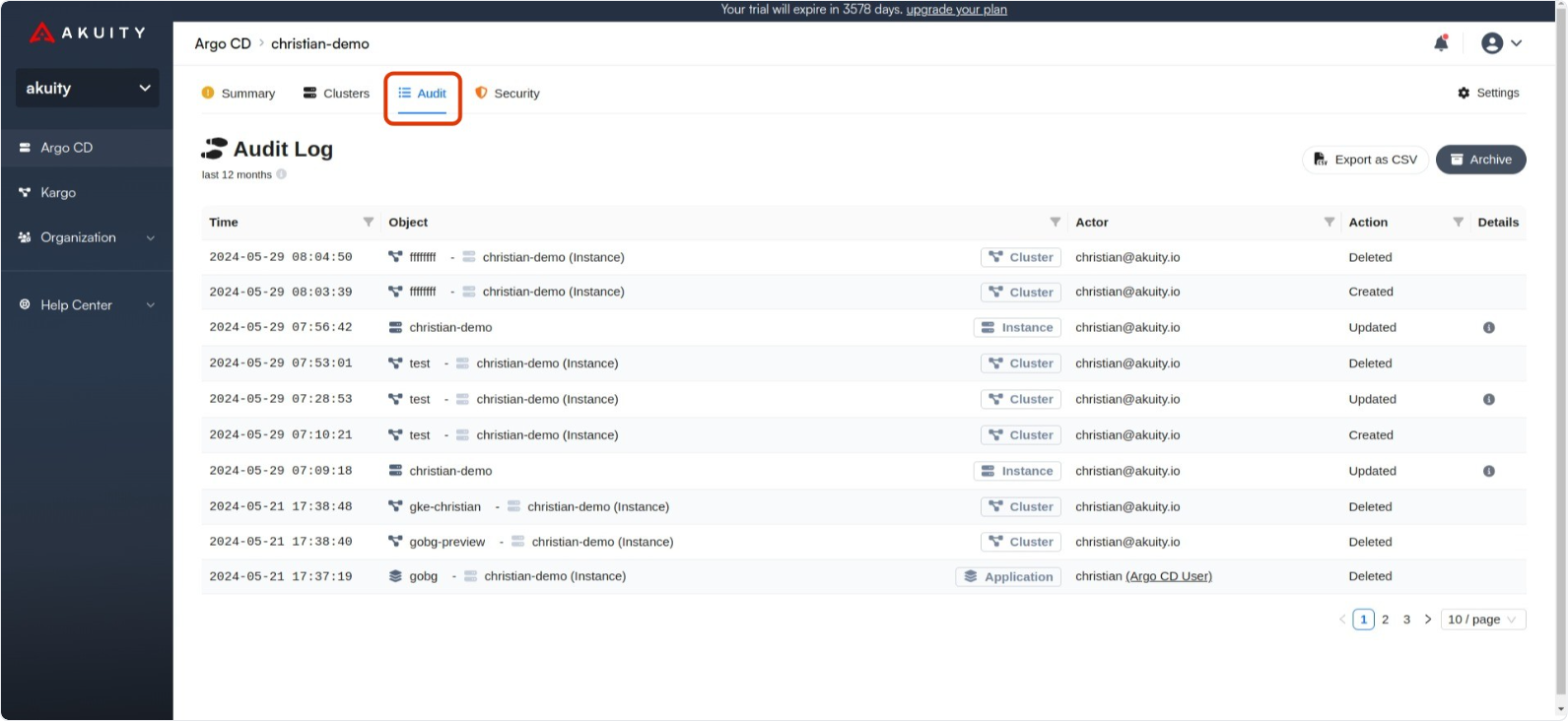Click the application icon beside gobg
The width and height of the screenshot is (1568, 722).
[x=395, y=576]
